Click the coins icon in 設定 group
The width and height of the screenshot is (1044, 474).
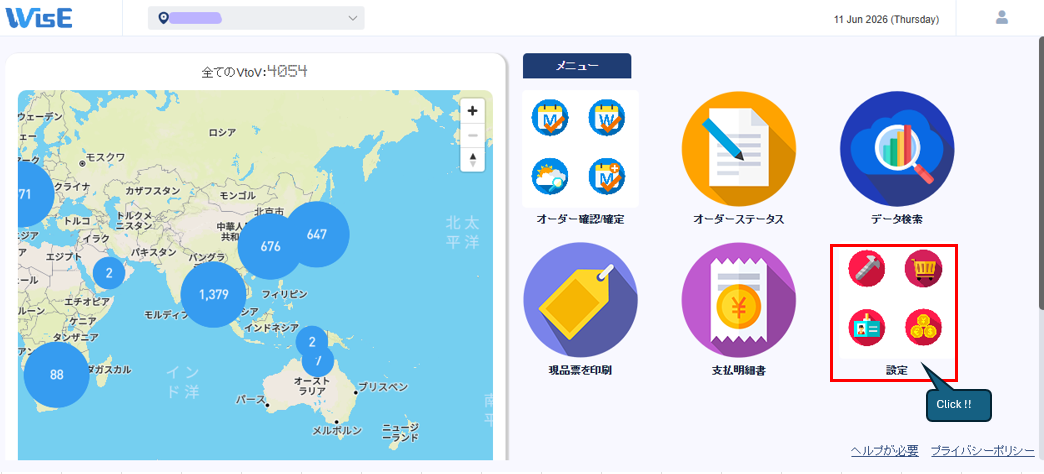(923, 328)
